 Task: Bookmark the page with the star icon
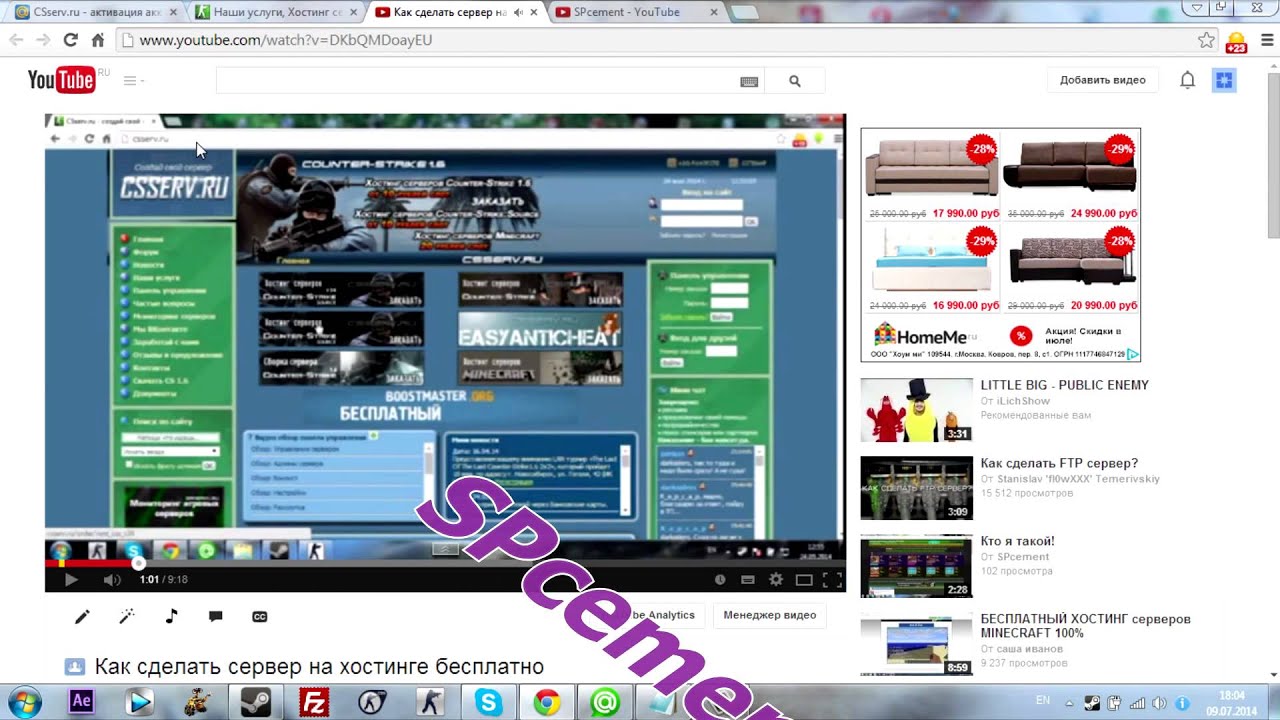[x=1206, y=40]
